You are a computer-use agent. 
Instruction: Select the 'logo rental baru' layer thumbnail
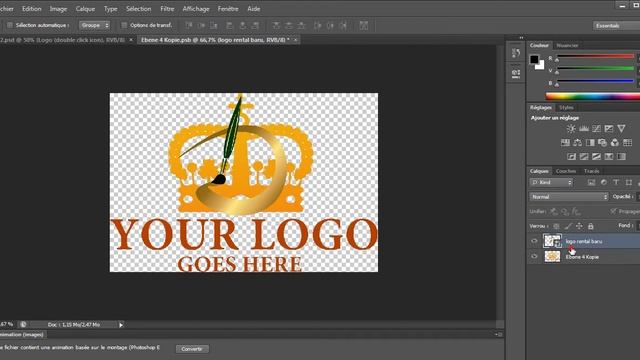click(552, 241)
